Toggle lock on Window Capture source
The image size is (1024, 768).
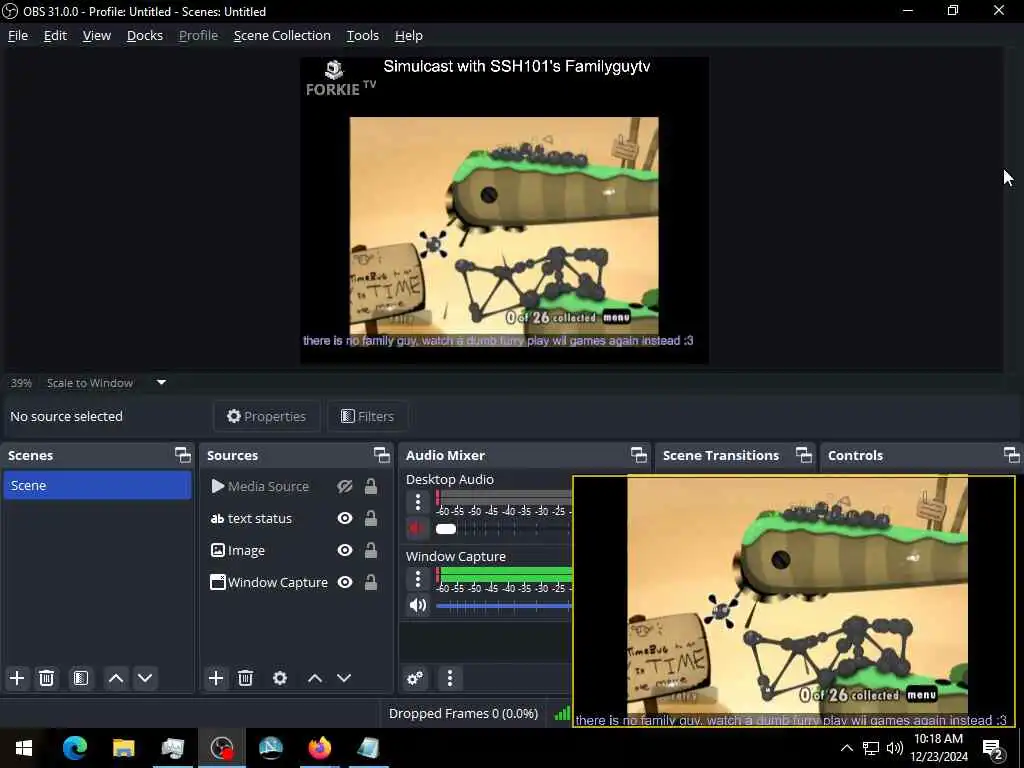pyautogui.click(x=370, y=583)
